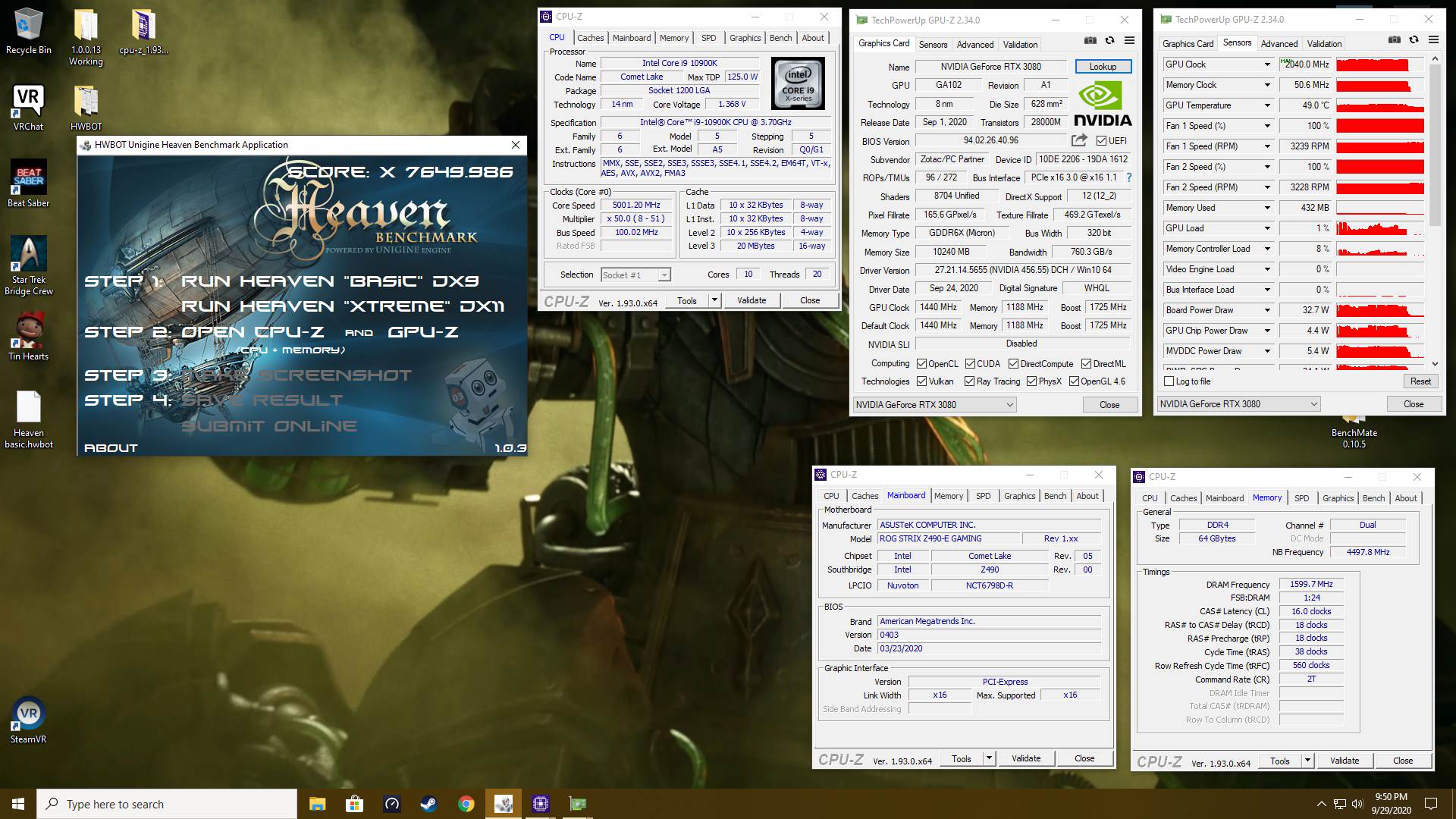Image resolution: width=1456 pixels, height=819 pixels.
Task: Launch Tin Hearts desktop shortcut
Action: 28,337
